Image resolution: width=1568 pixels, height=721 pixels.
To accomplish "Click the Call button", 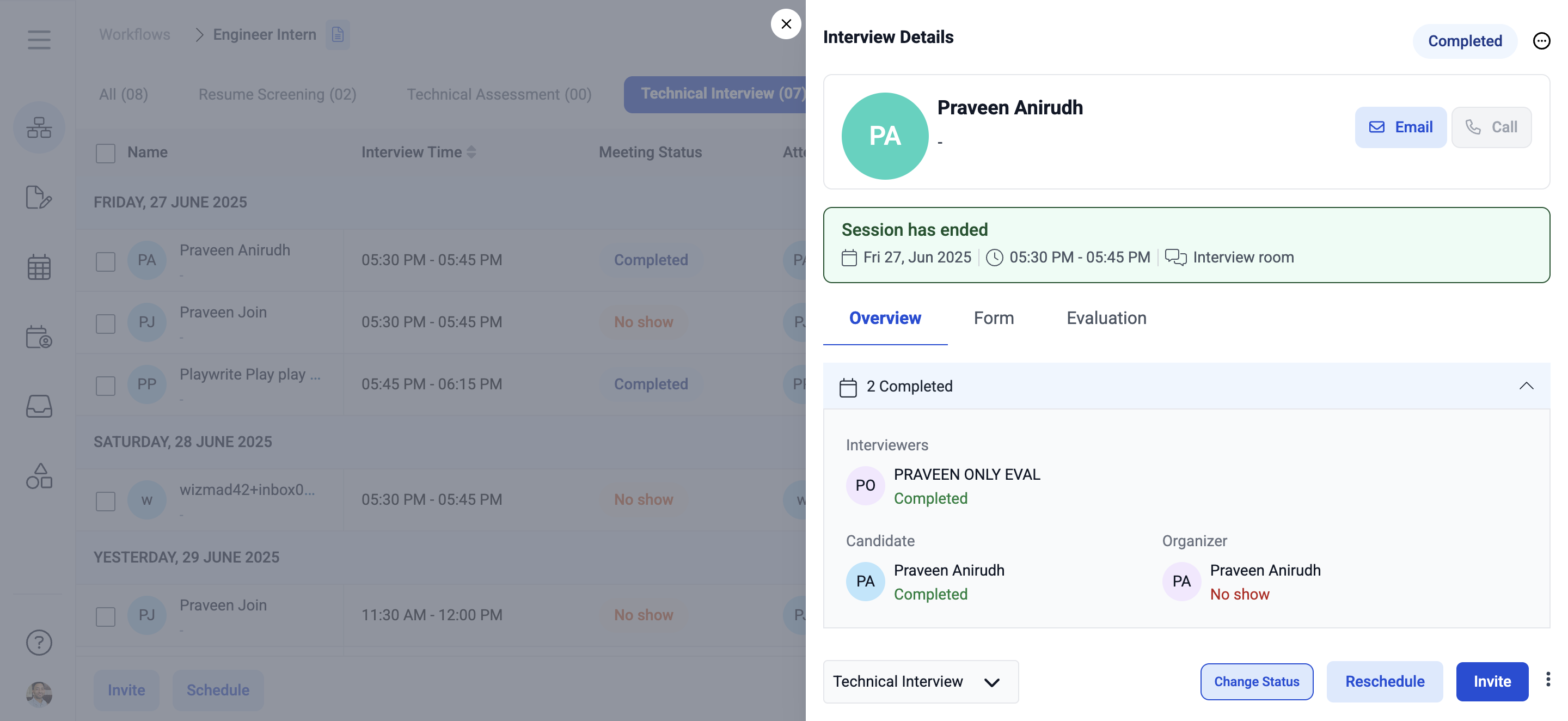I will 1491,127.
